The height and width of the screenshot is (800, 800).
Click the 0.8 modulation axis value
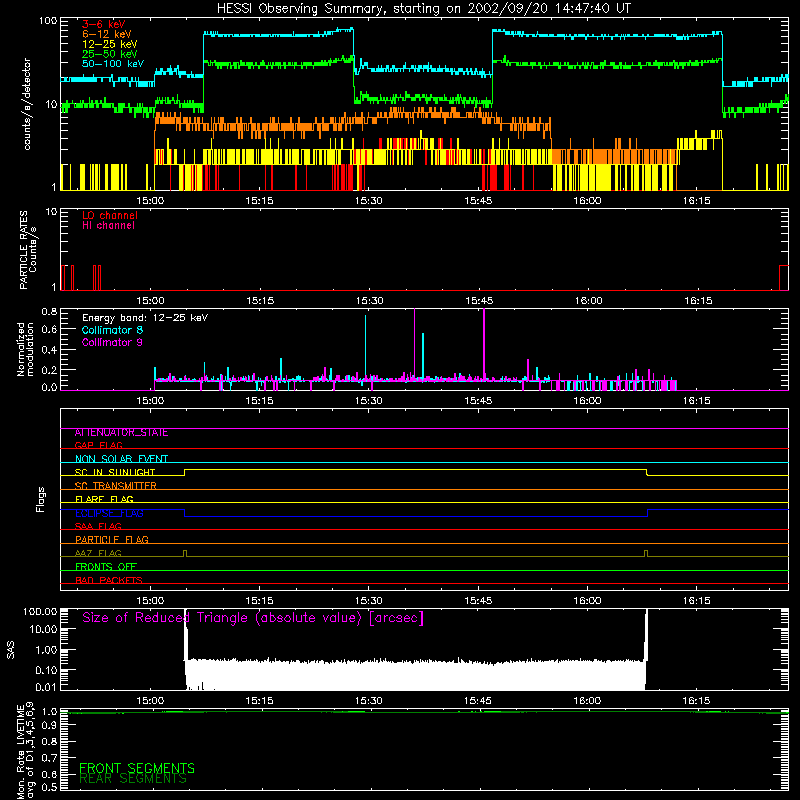(x=49, y=311)
